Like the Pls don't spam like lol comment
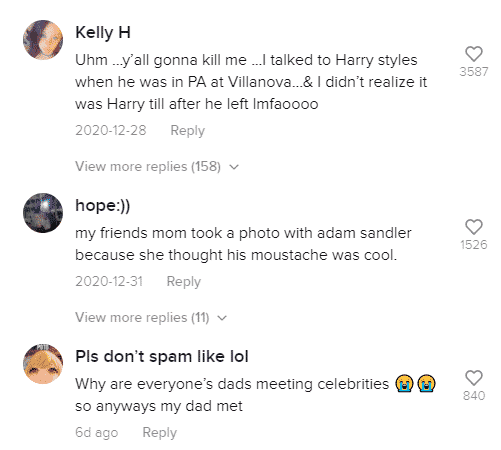This screenshot has width=501, height=450. click(474, 378)
